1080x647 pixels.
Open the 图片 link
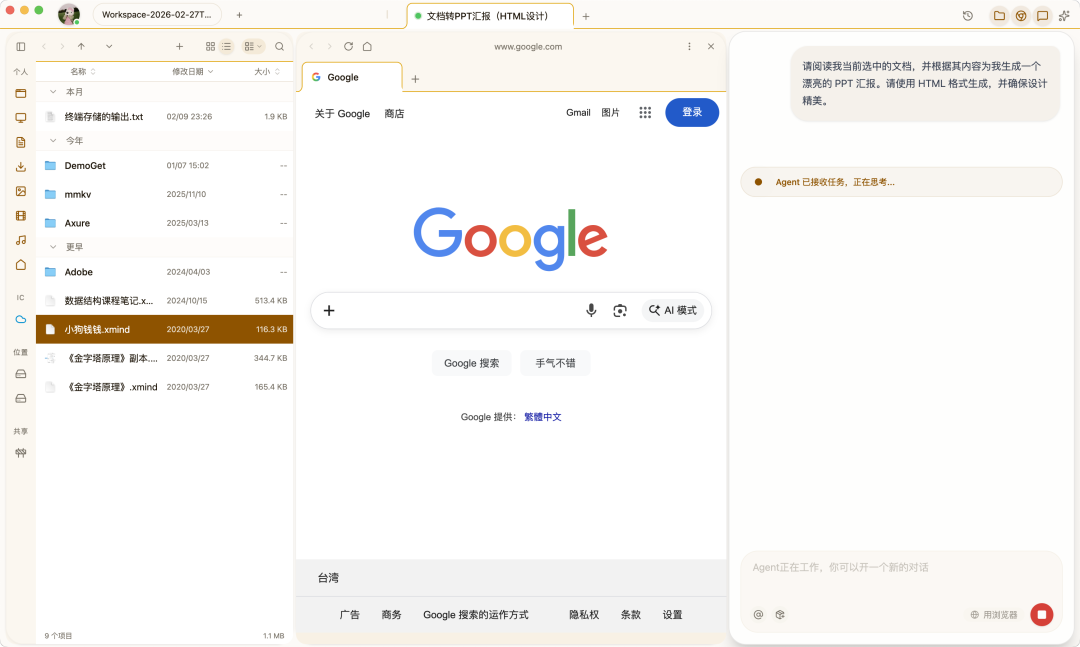(610, 112)
